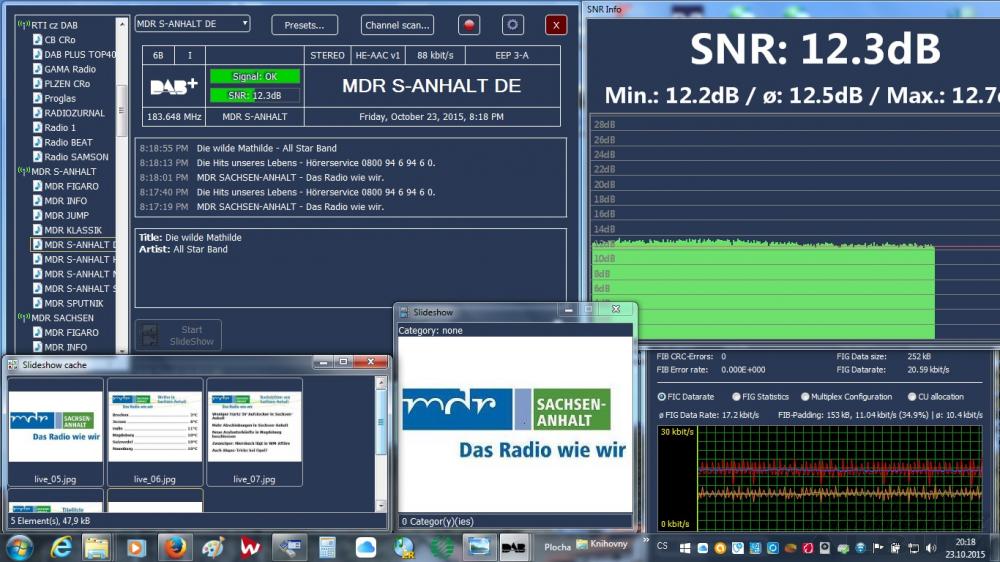Open the red W application in taskbar
Image resolution: width=1000 pixels, height=562 pixels.
pyautogui.click(x=251, y=548)
